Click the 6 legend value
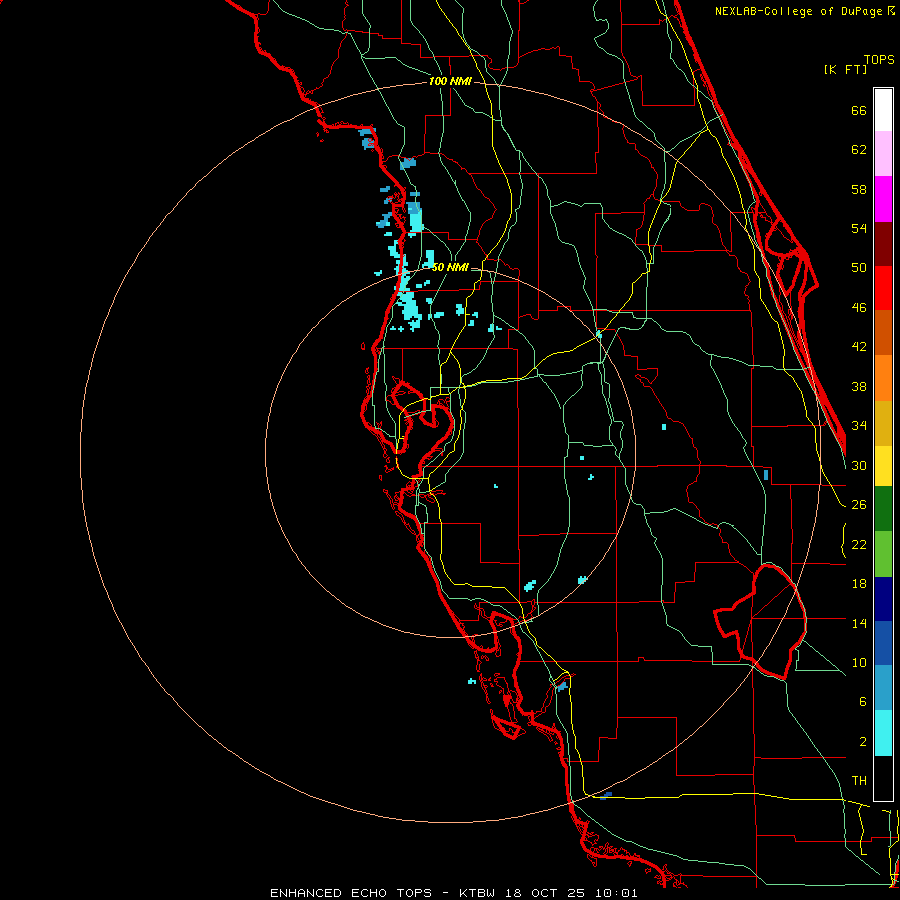Image resolution: width=900 pixels, height=900 pixels. point(862,702)
